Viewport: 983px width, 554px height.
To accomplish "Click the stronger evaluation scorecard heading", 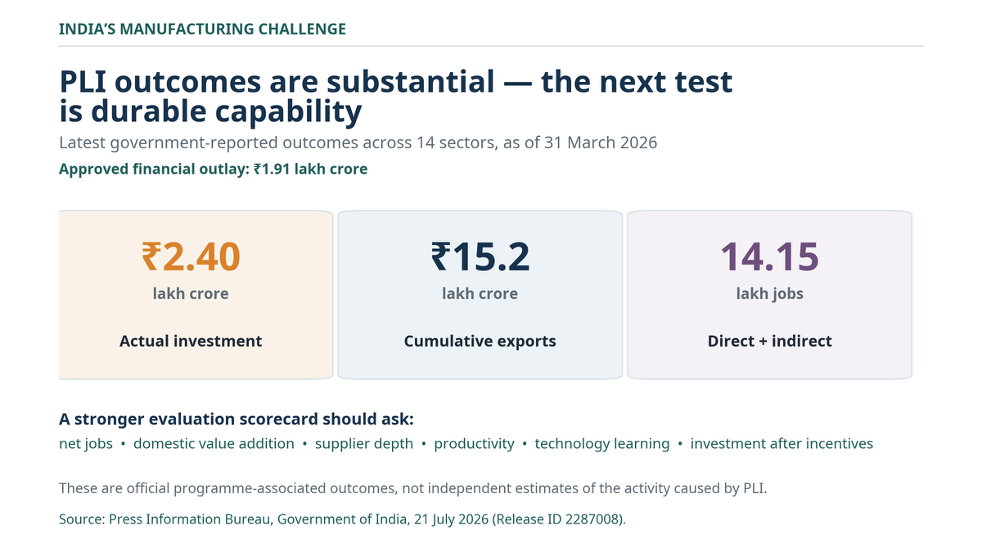I will click(x=236, y=419).
